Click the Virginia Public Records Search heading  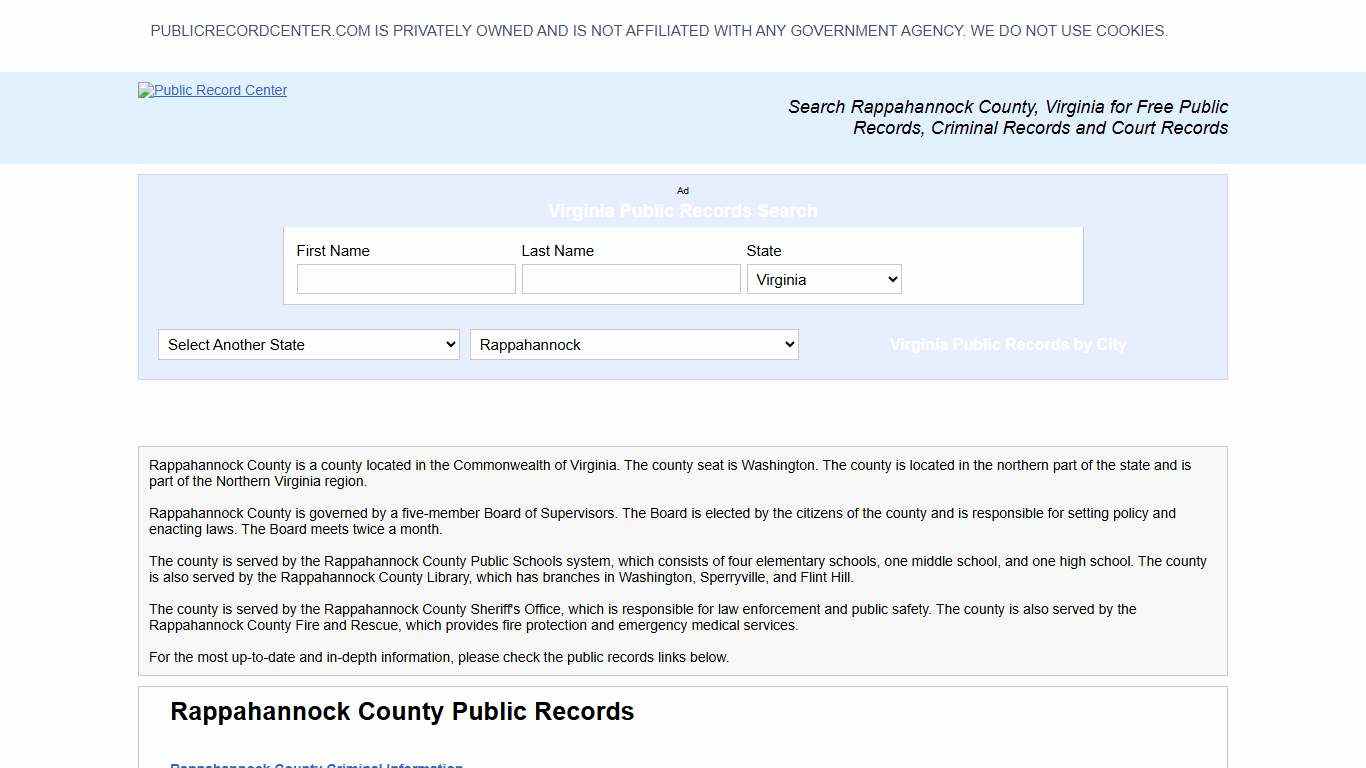click(683, 211)
